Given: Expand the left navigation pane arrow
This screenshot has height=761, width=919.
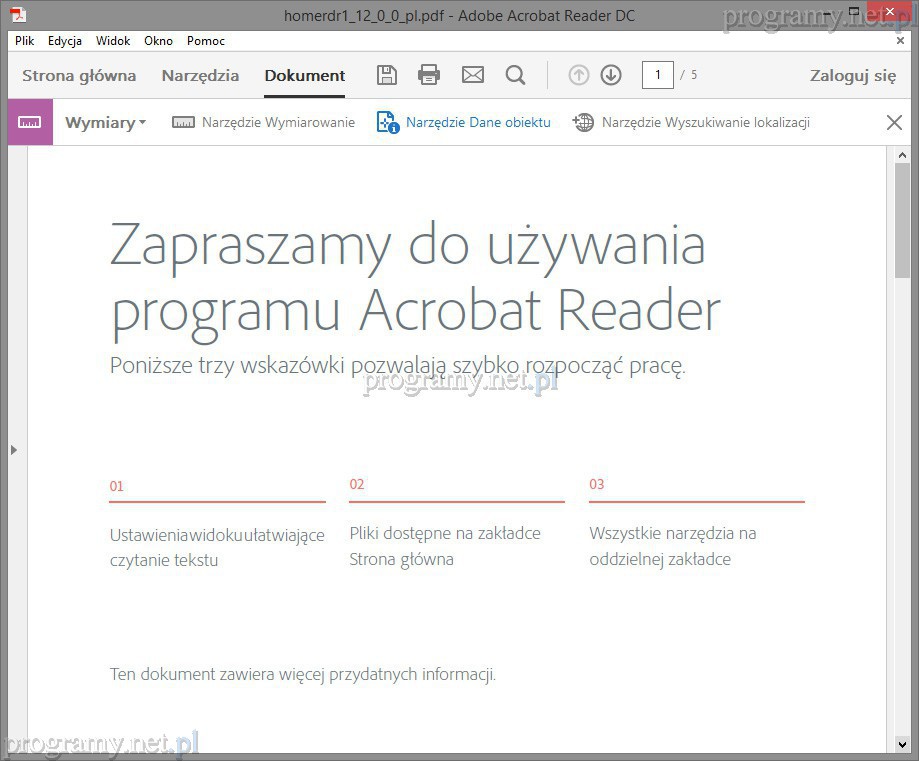Looking at the screenshot, I should [13, 450].
